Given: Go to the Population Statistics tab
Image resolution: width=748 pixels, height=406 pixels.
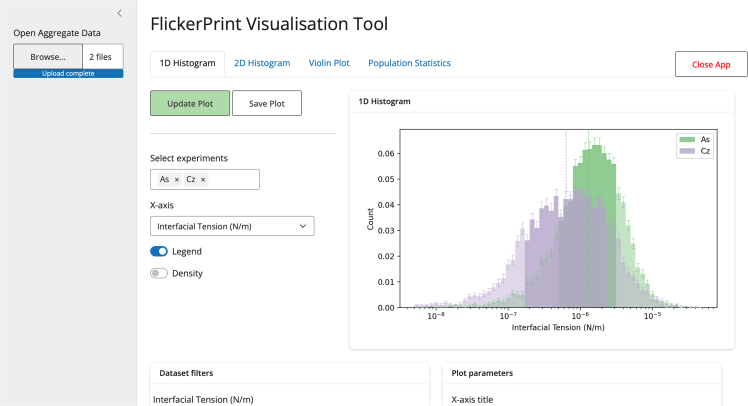Looking at the screenshot, I should [x=409, y=63].
